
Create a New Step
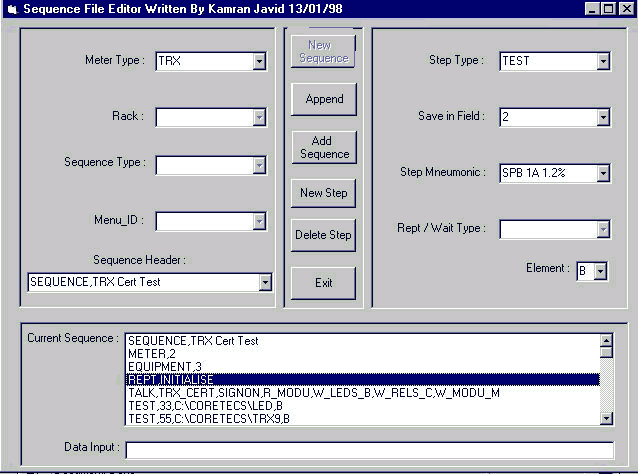(323, 193)
